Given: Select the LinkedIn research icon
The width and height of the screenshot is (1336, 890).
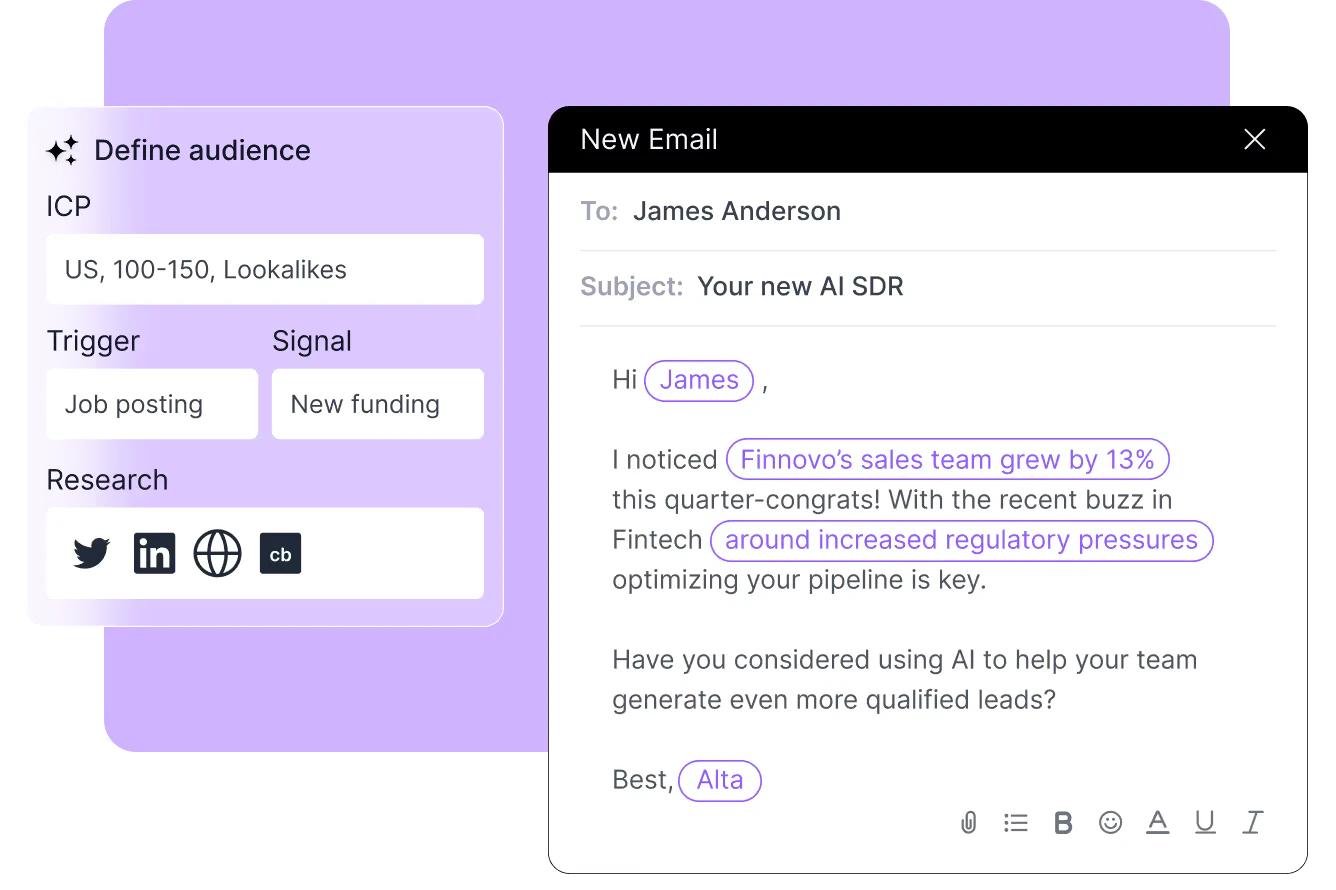Looking at the screenshot, I should point(154,553).
